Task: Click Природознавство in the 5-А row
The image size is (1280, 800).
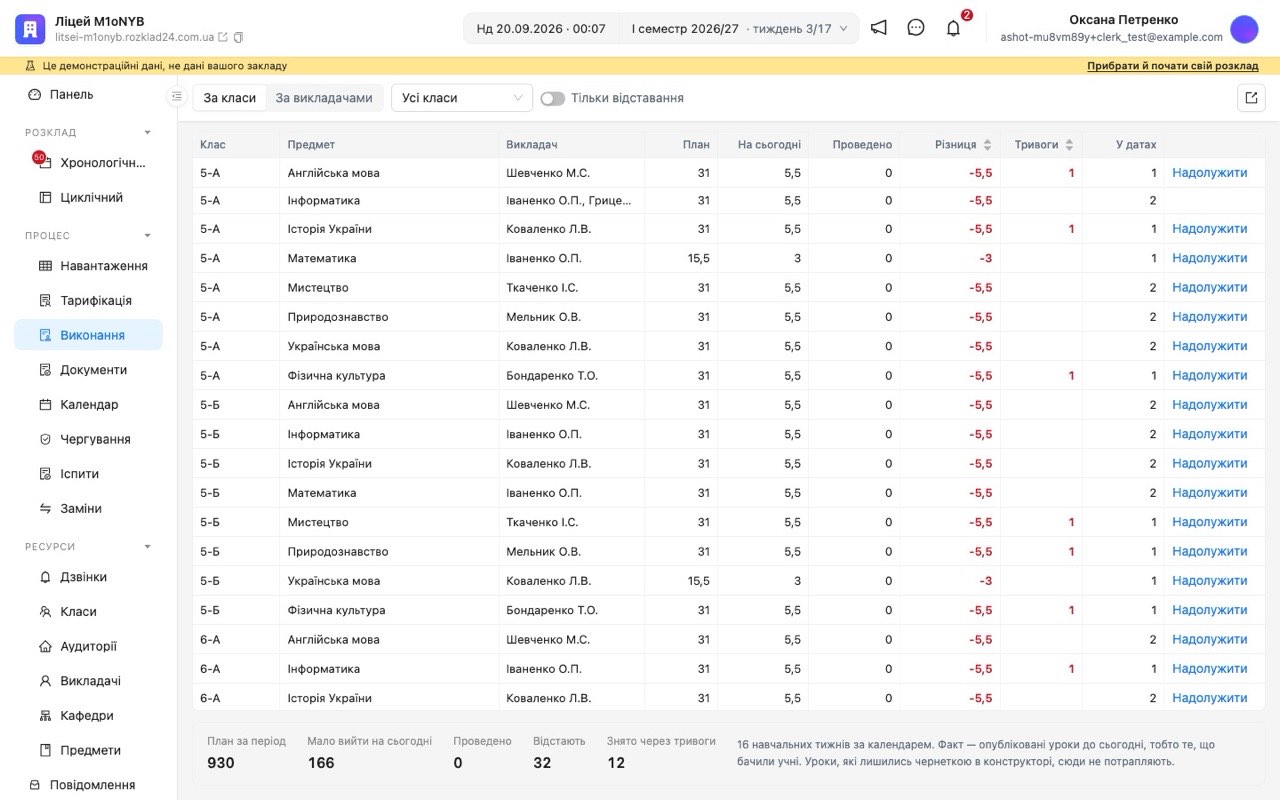Action: (x=338, y=317)
